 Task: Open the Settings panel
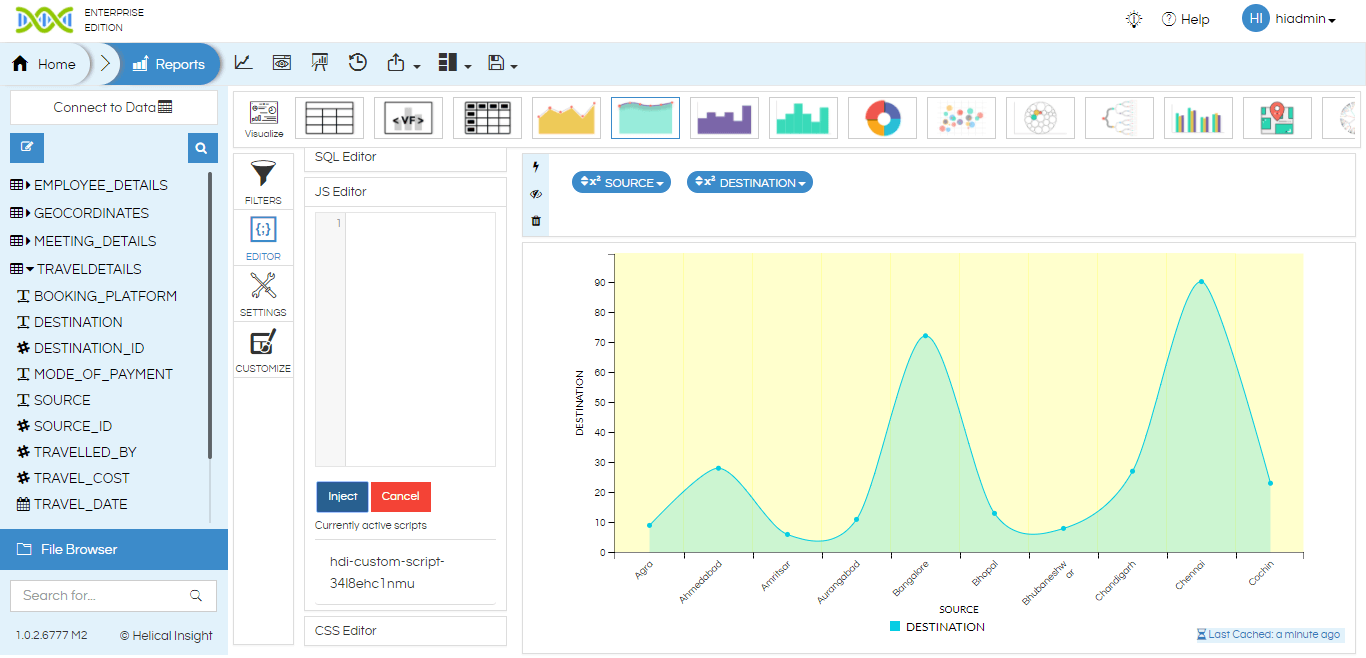(x=263, y=294)
